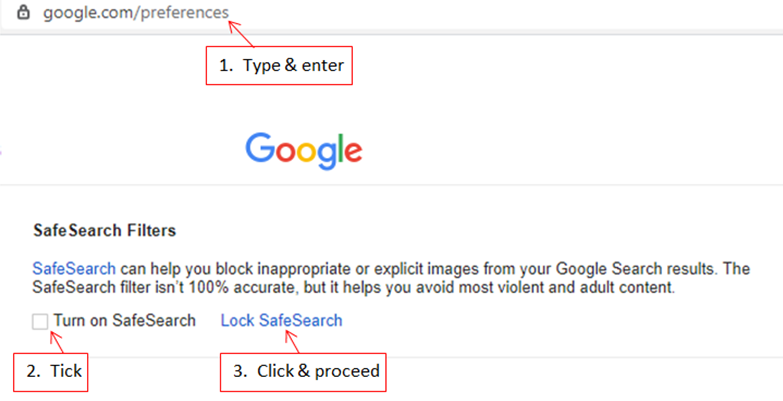The image size is (783, 401).
Task: Tick the Turn on SafeSearch checkbox
Action: tap(40, 322)
